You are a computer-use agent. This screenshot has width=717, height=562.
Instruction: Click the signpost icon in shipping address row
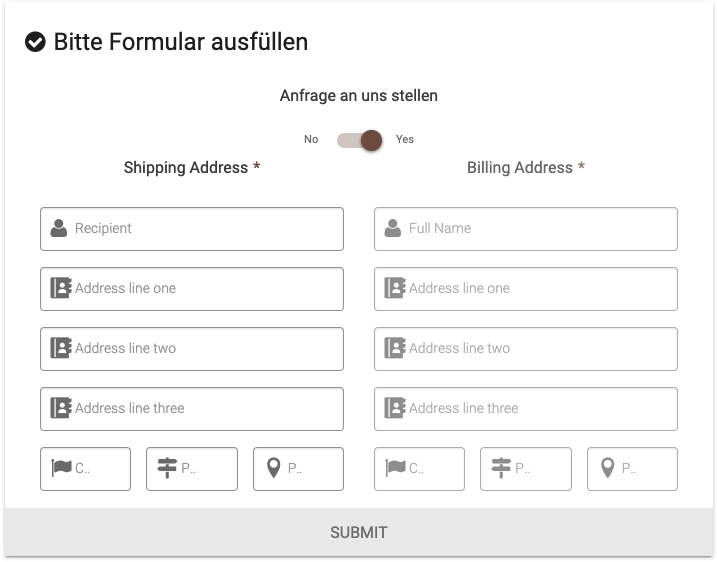pos(167,468)
